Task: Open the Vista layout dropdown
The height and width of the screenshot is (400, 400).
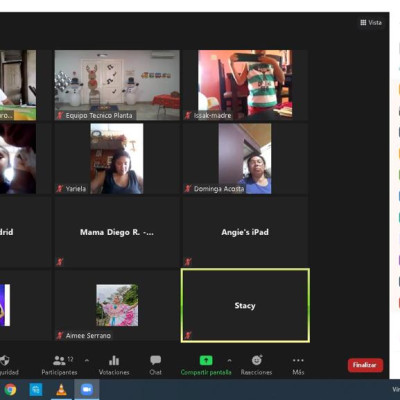Action: (371, 23)
